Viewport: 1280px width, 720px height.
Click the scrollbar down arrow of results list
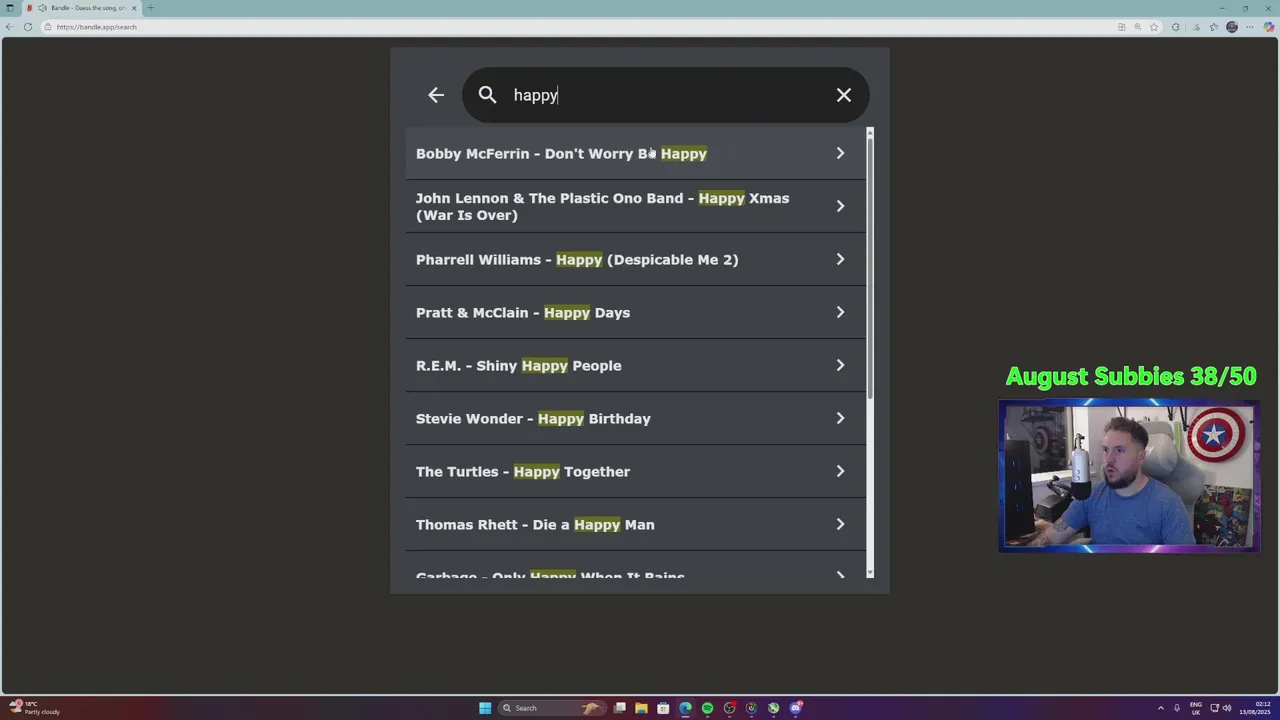(870, 573)
